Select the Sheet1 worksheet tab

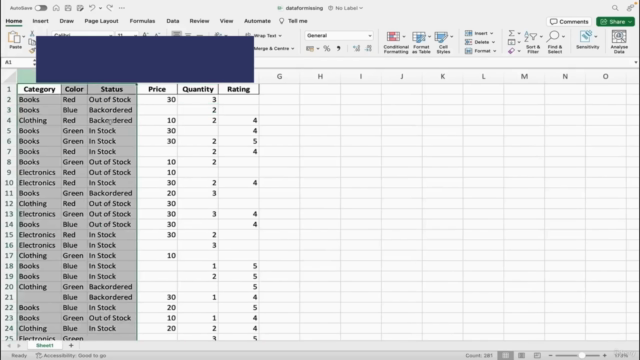[x=45, y=345]
